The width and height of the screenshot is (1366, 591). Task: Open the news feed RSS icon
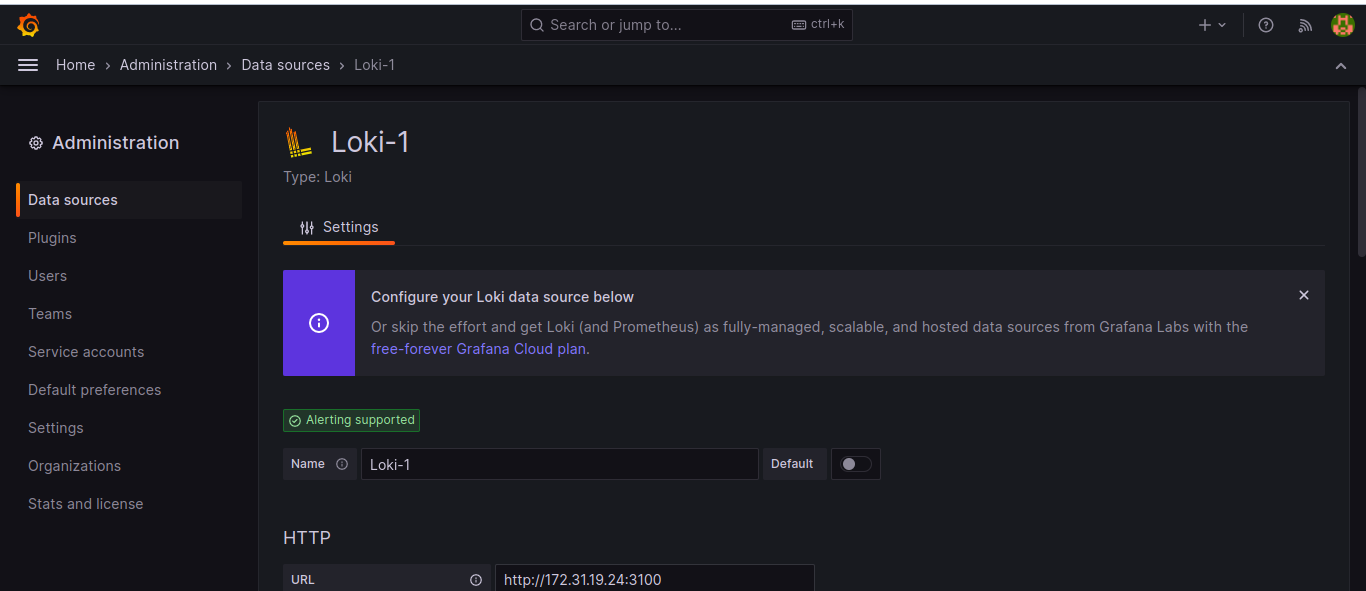point(1304,26)
